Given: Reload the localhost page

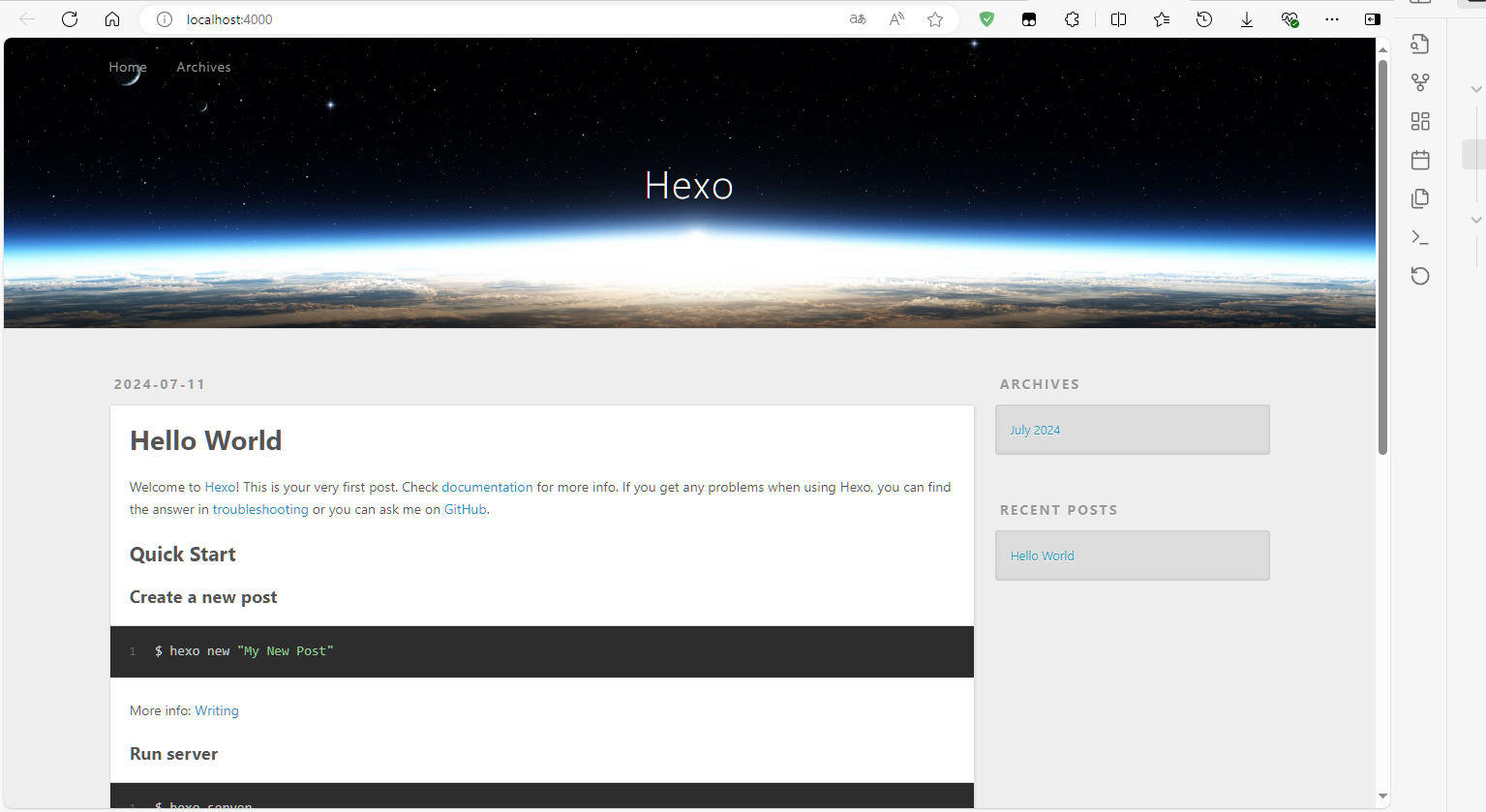Looking at the screenshot, I should pyautogui.click(x=70, y=19).
